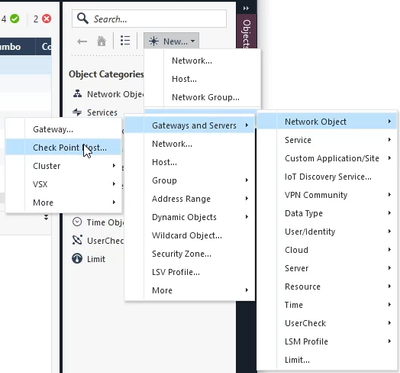Click into the Search... field

point(149,19)
